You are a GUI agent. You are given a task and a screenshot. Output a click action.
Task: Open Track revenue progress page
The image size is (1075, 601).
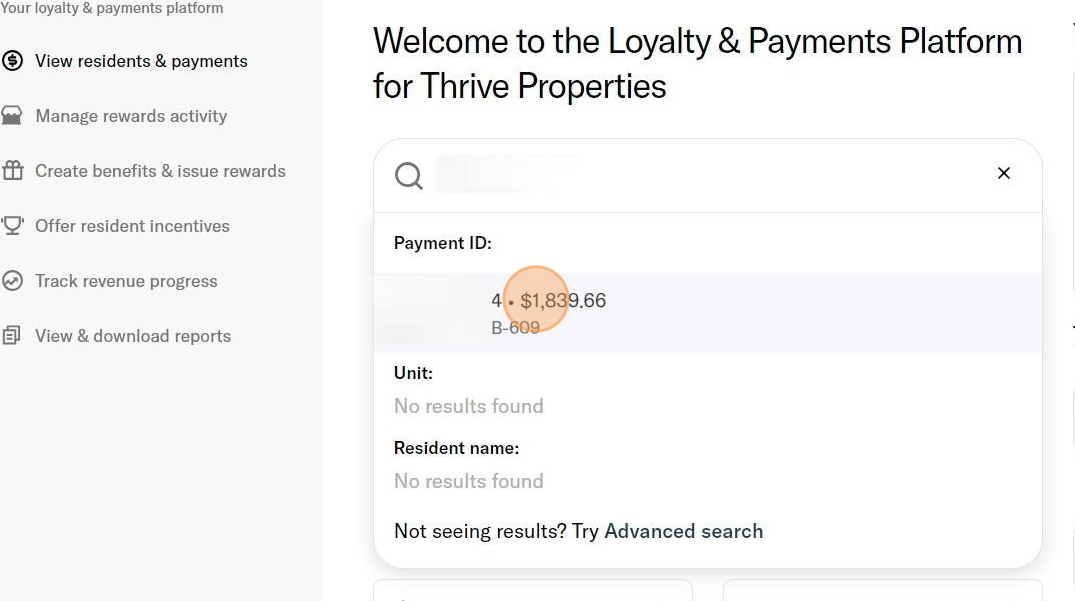[x=126, y=281]
